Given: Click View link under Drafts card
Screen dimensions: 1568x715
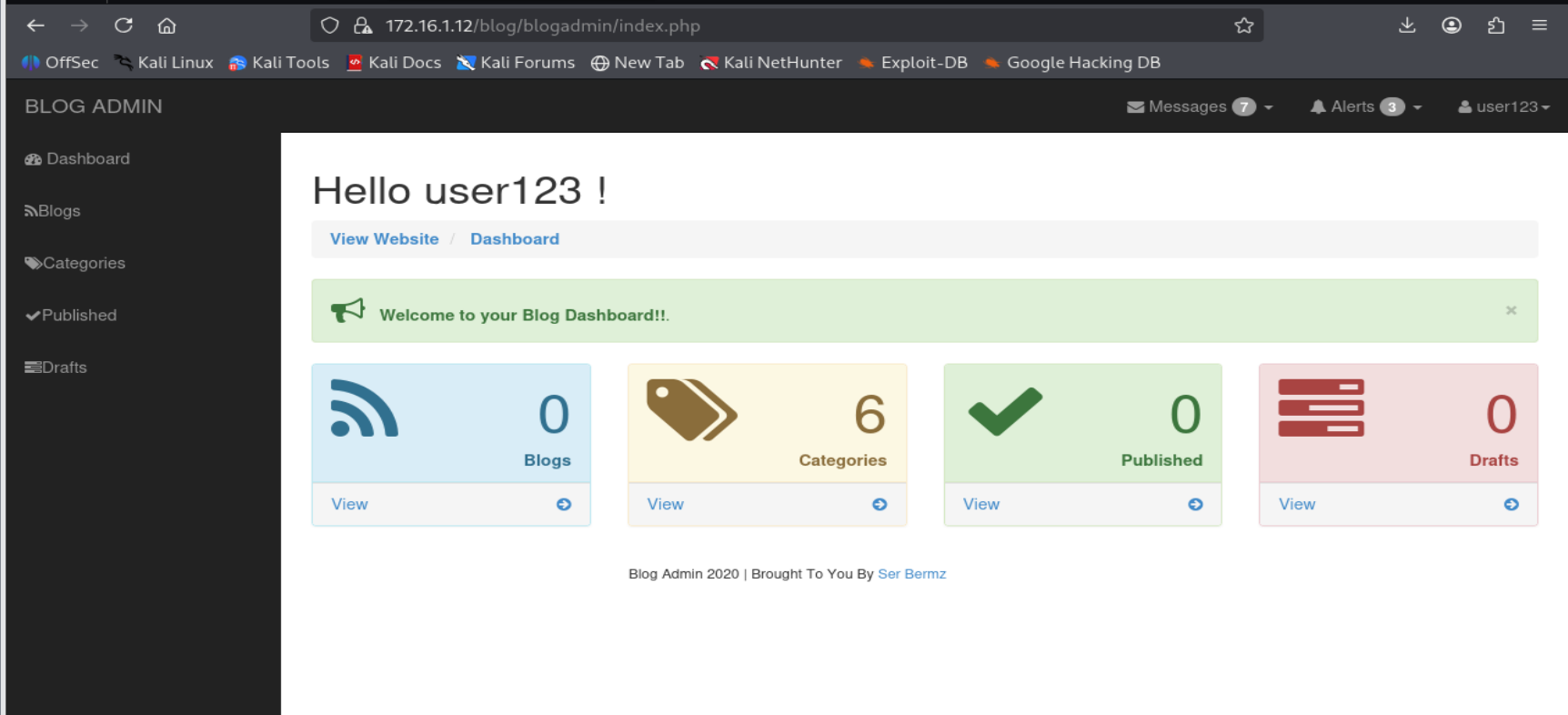Looking at the screenshot, I should point(1296,504).
